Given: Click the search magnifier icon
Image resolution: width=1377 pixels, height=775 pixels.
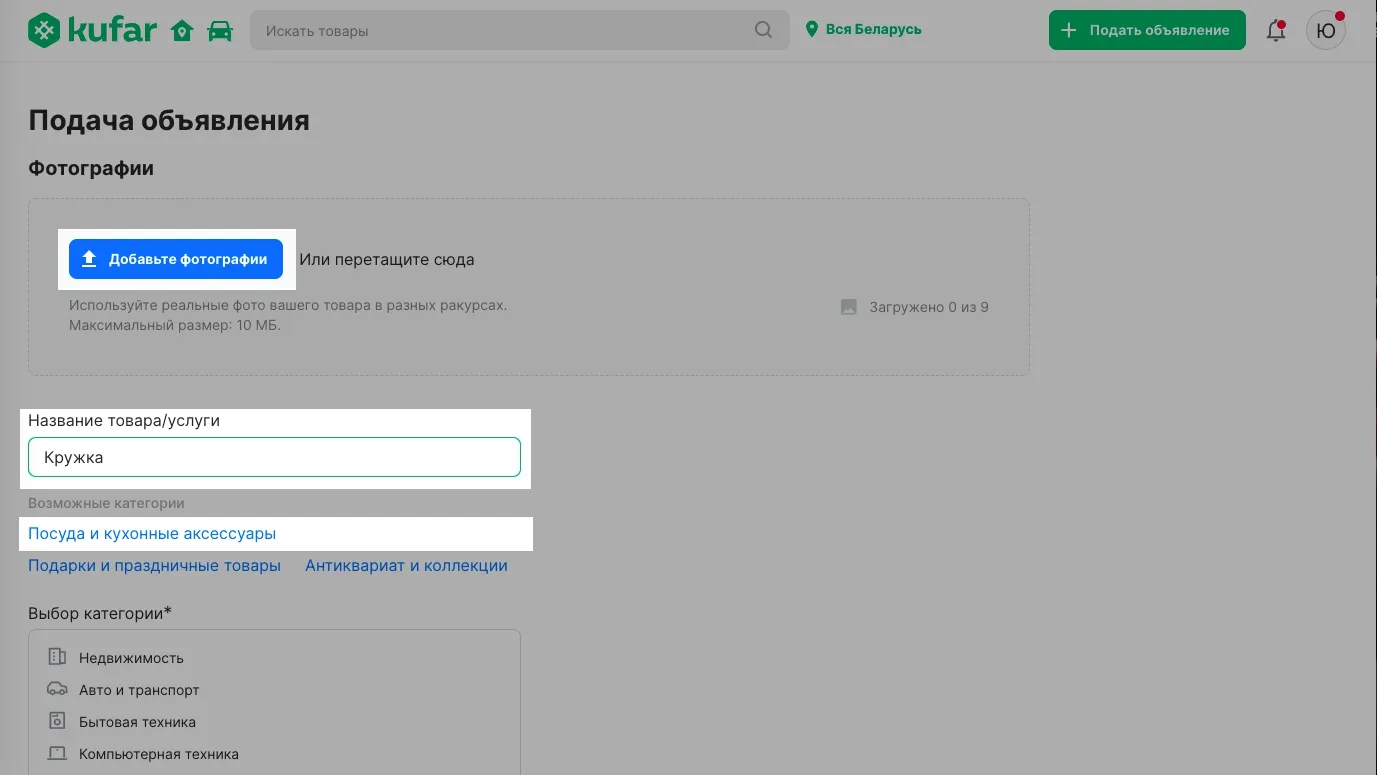Looking at the screenshot, I should 763,30.
